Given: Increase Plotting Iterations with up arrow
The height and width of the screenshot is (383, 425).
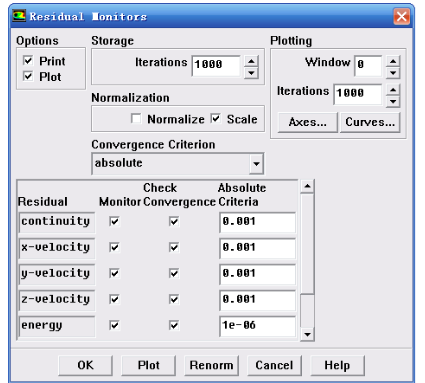Looking at the screenshot, I should [393, 90].
